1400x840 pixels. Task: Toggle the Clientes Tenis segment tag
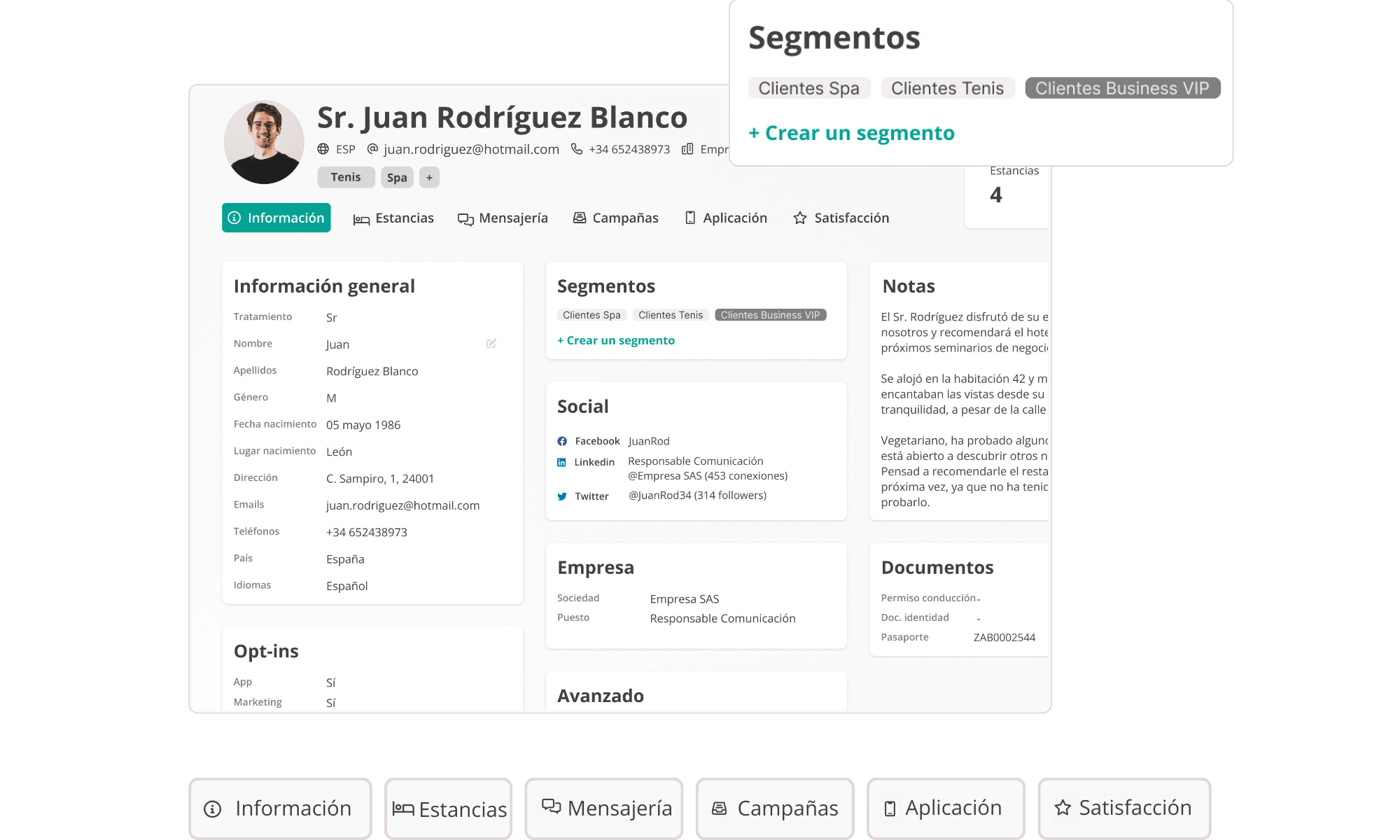click(947, 89)
